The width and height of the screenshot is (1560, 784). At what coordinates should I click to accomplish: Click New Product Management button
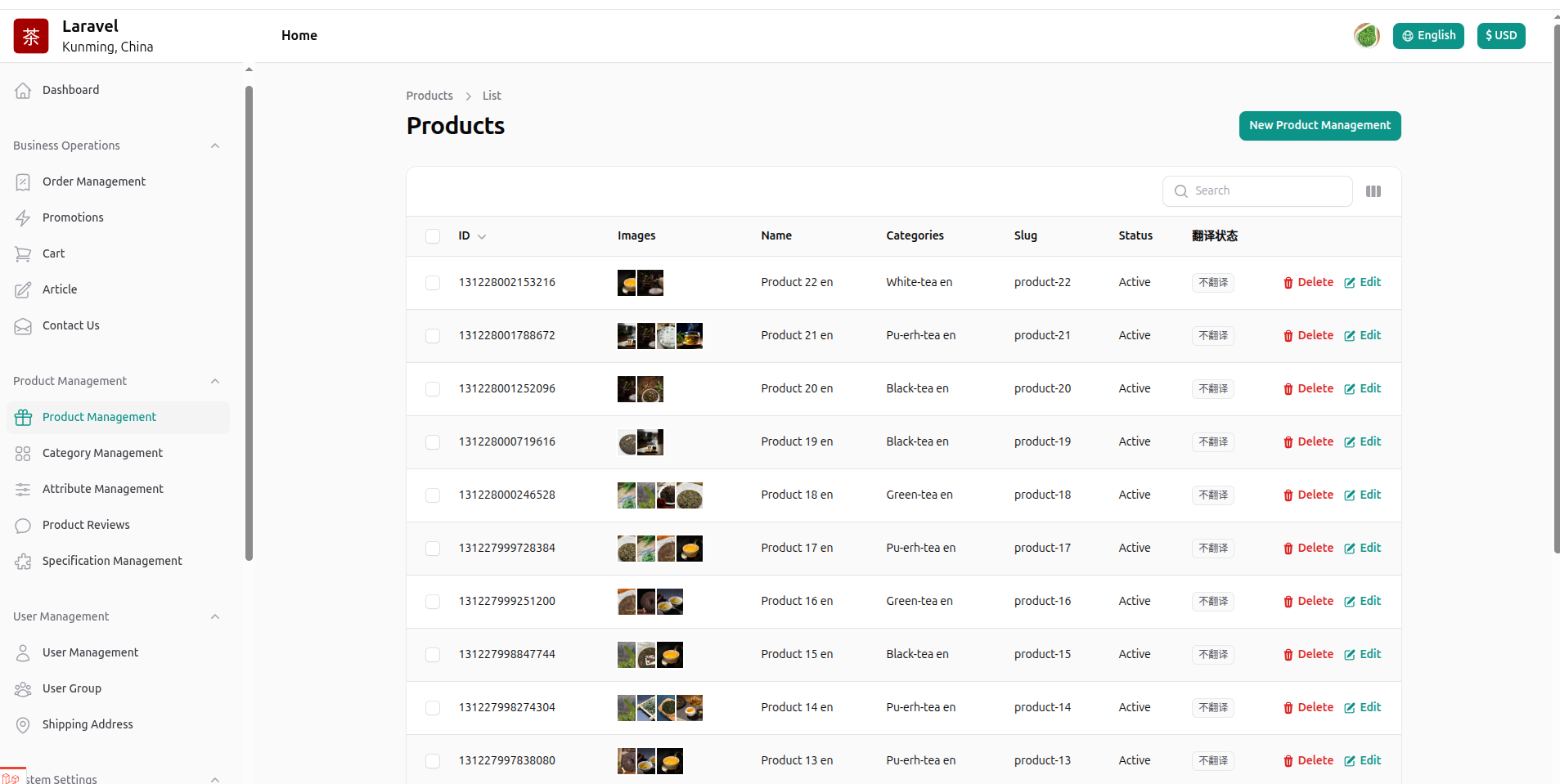[x=1319, y=126]
